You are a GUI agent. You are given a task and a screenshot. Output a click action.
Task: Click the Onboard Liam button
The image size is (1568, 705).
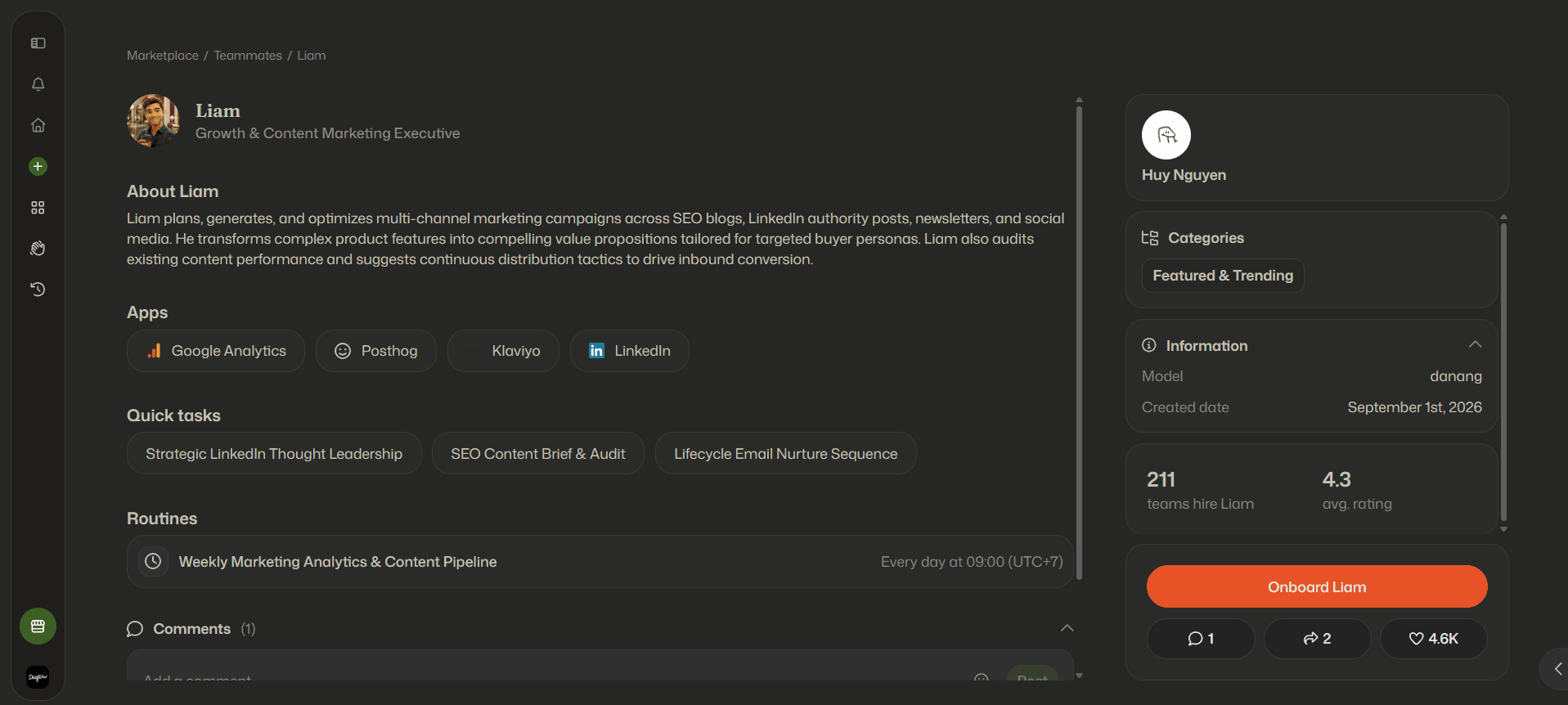pyautogui.click(x=1317, y=586)
